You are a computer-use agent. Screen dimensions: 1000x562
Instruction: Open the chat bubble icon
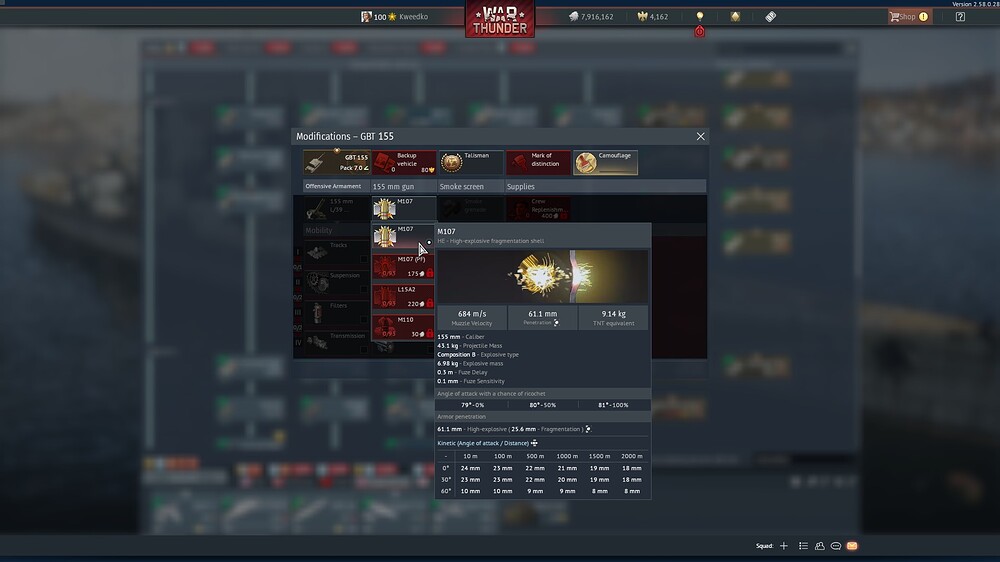click(x=835, y=546)
